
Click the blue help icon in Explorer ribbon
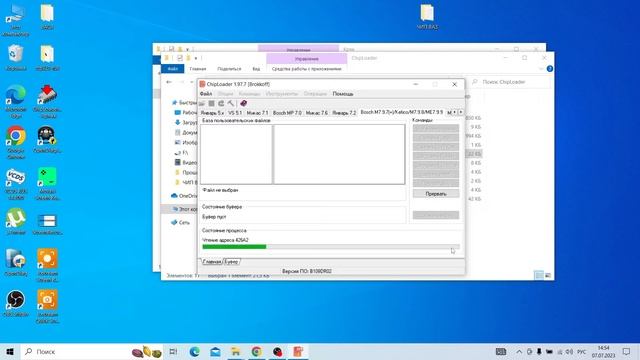click(550, 69)
